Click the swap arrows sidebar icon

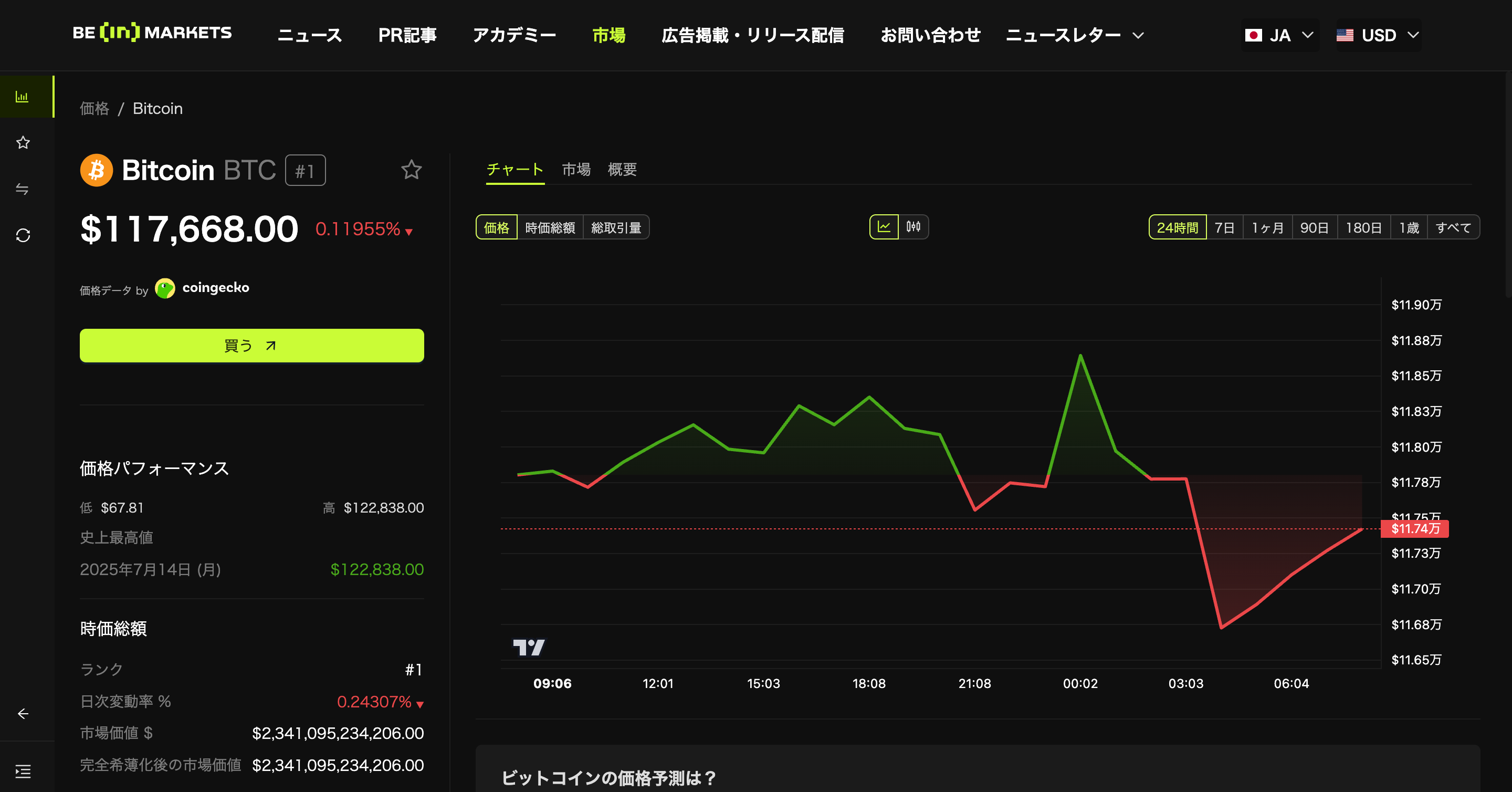click(x=22, y=189)
